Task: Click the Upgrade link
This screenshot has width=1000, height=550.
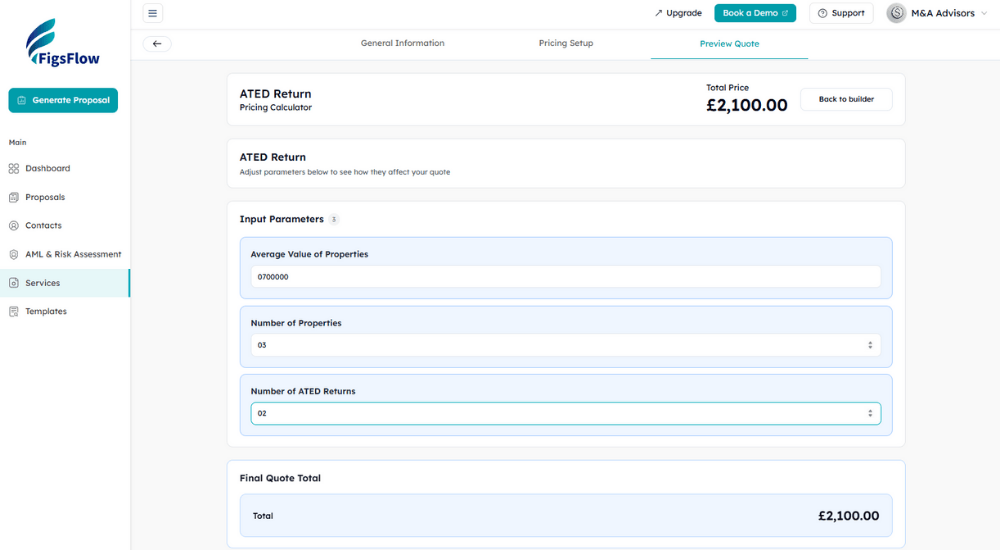Action: point(678,13)
